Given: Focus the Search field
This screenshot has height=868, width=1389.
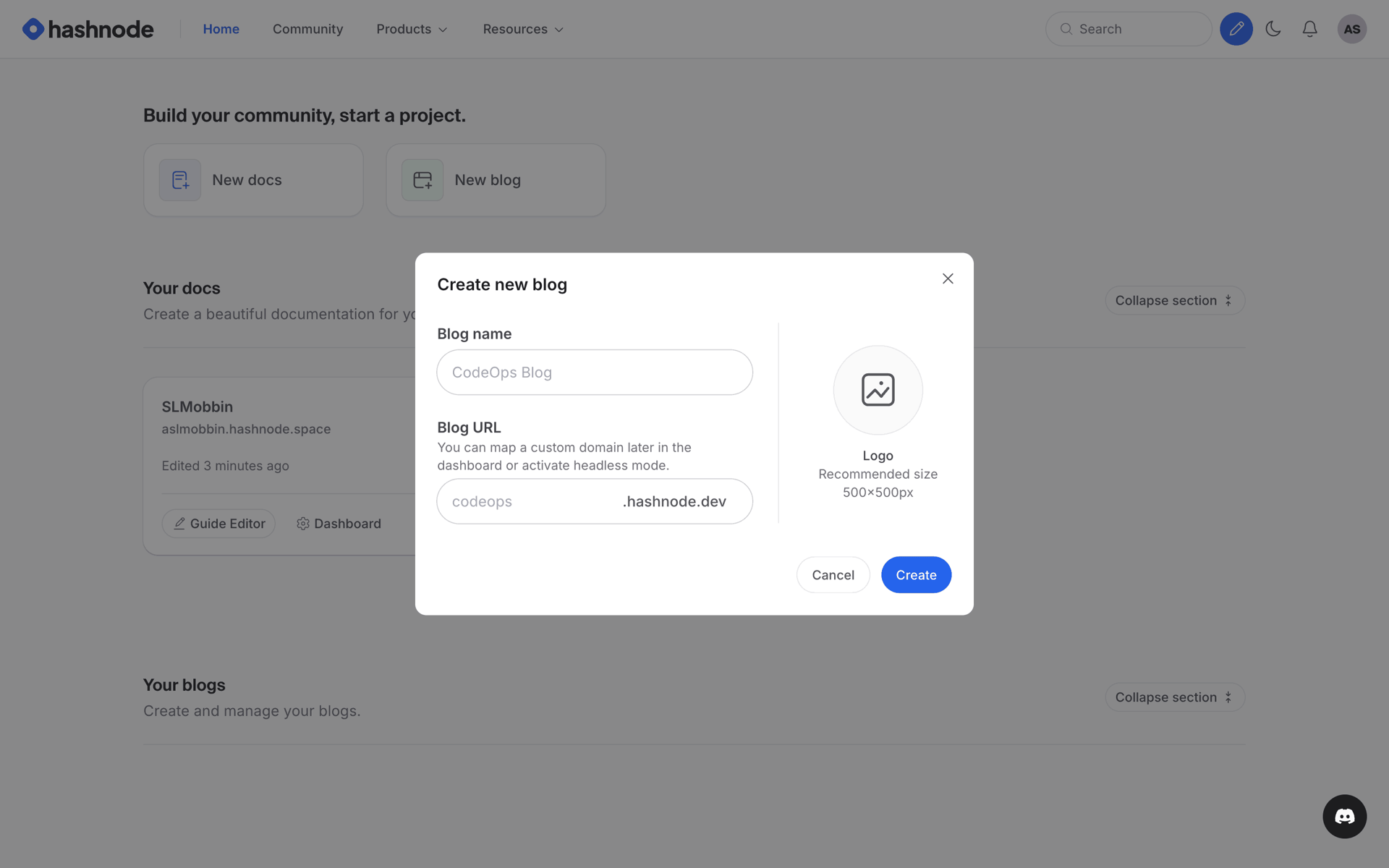Looking at the screenshot, I should tap(1128, 29).
